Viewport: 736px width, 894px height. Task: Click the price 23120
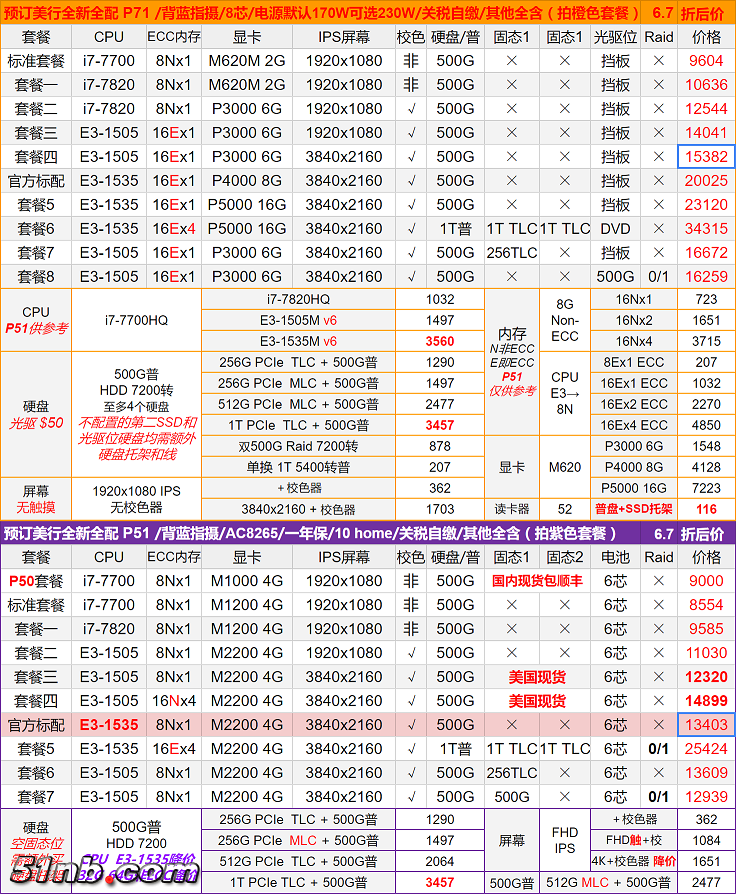(x=706, y=205)
